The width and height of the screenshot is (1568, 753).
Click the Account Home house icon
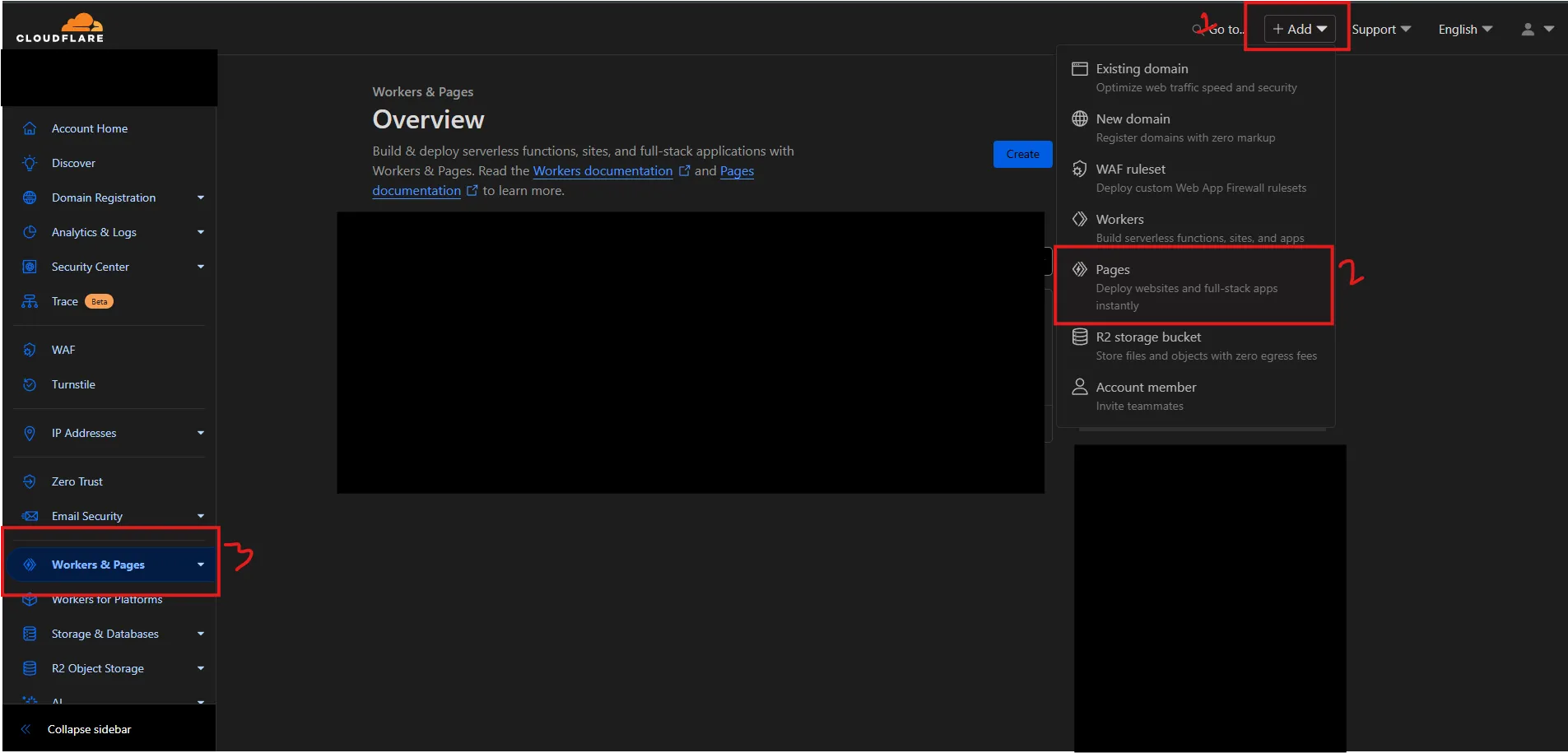tap(30, 128)
